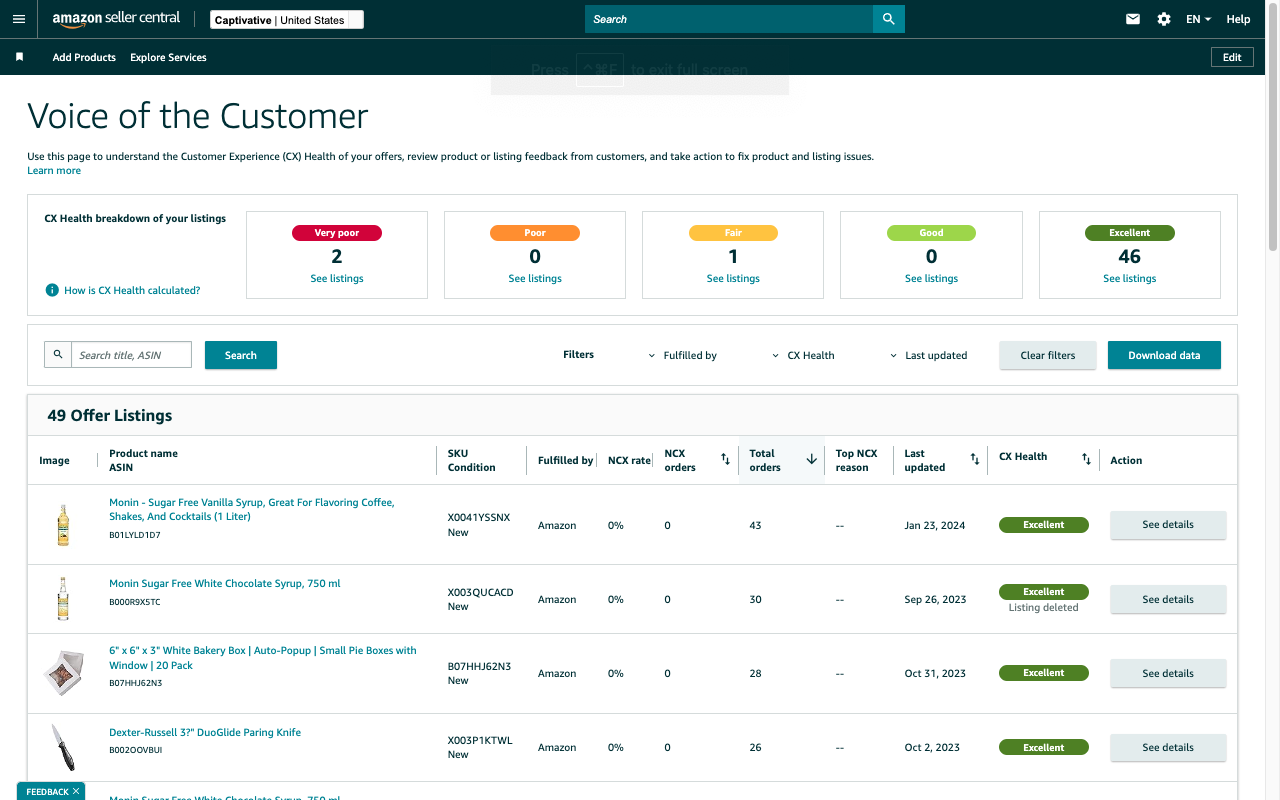This screenshot has height=800, width=1280.
Task: Expand the Last updated filter
Action: pos(929,355)
